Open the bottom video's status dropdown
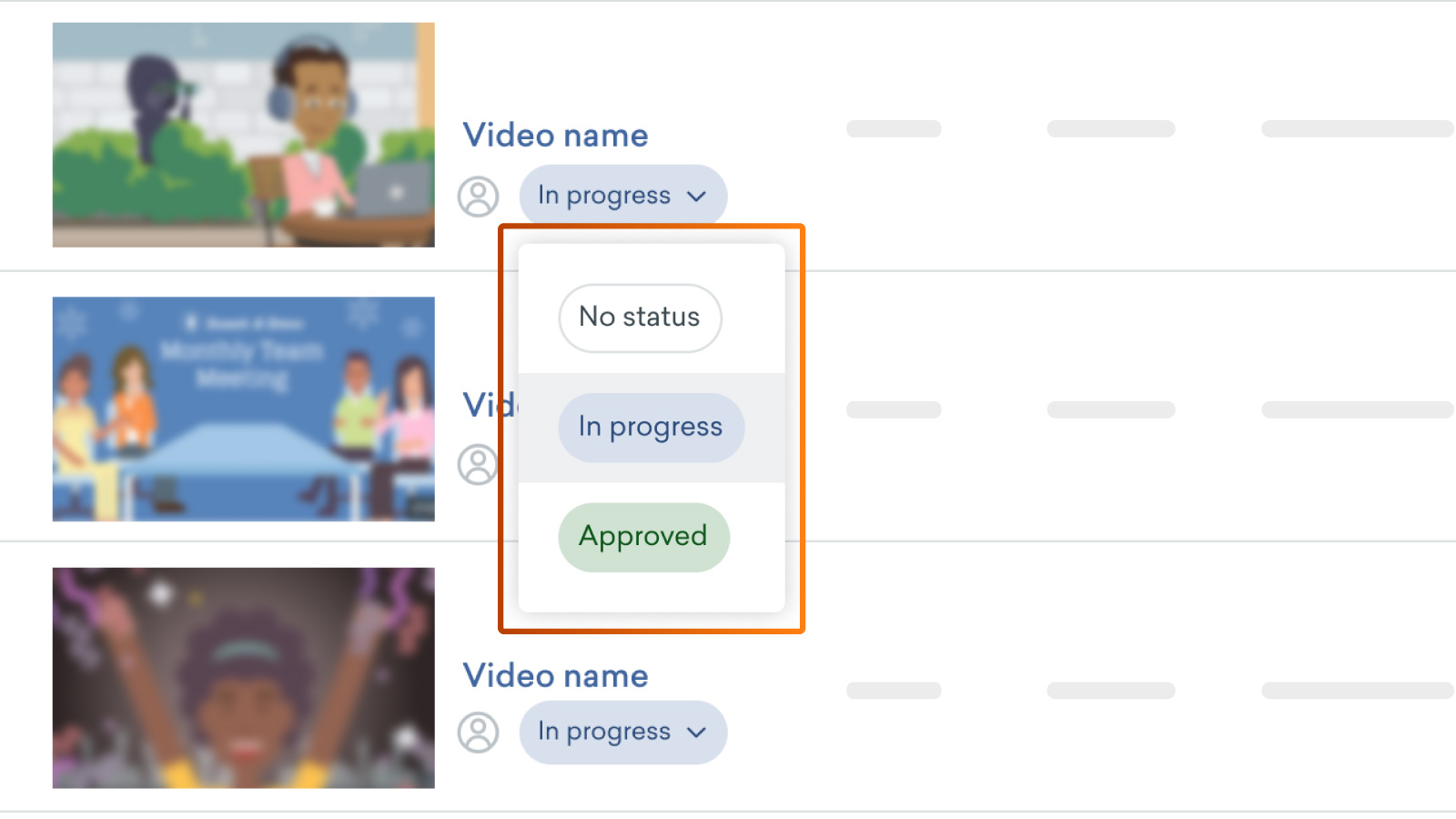1456x819 pixels. pyautogui.click(x=622, y=733)
